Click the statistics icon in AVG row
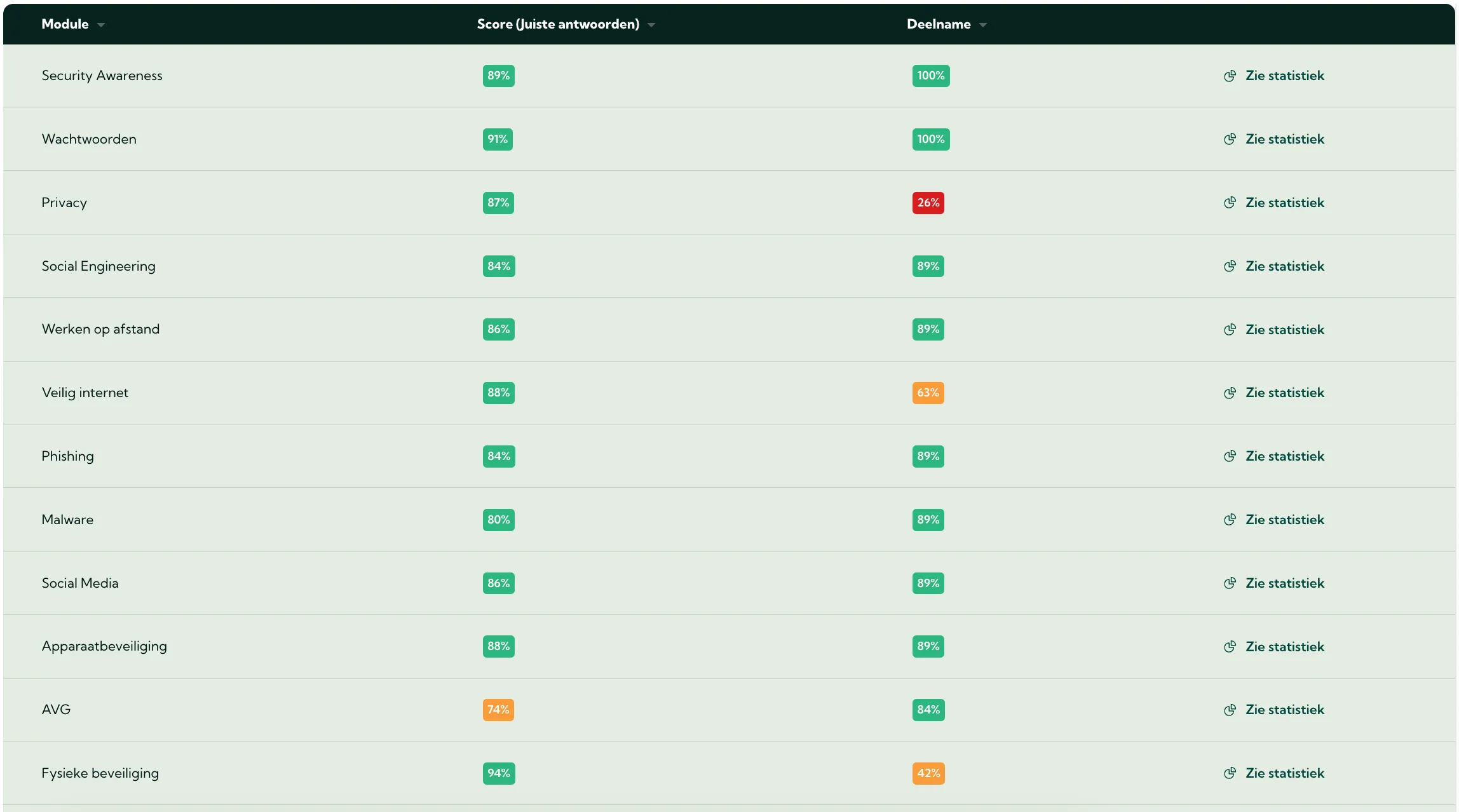 pos(1230,710)
